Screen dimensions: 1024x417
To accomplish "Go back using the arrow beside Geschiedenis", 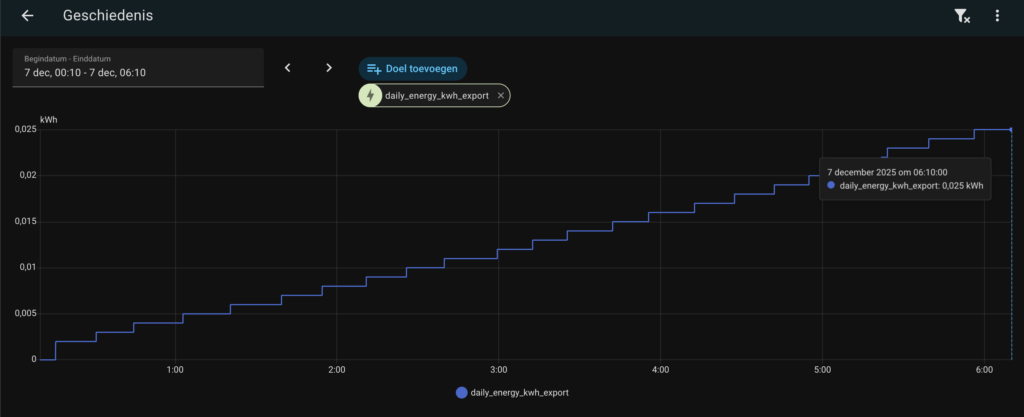I will click(27, 16).
